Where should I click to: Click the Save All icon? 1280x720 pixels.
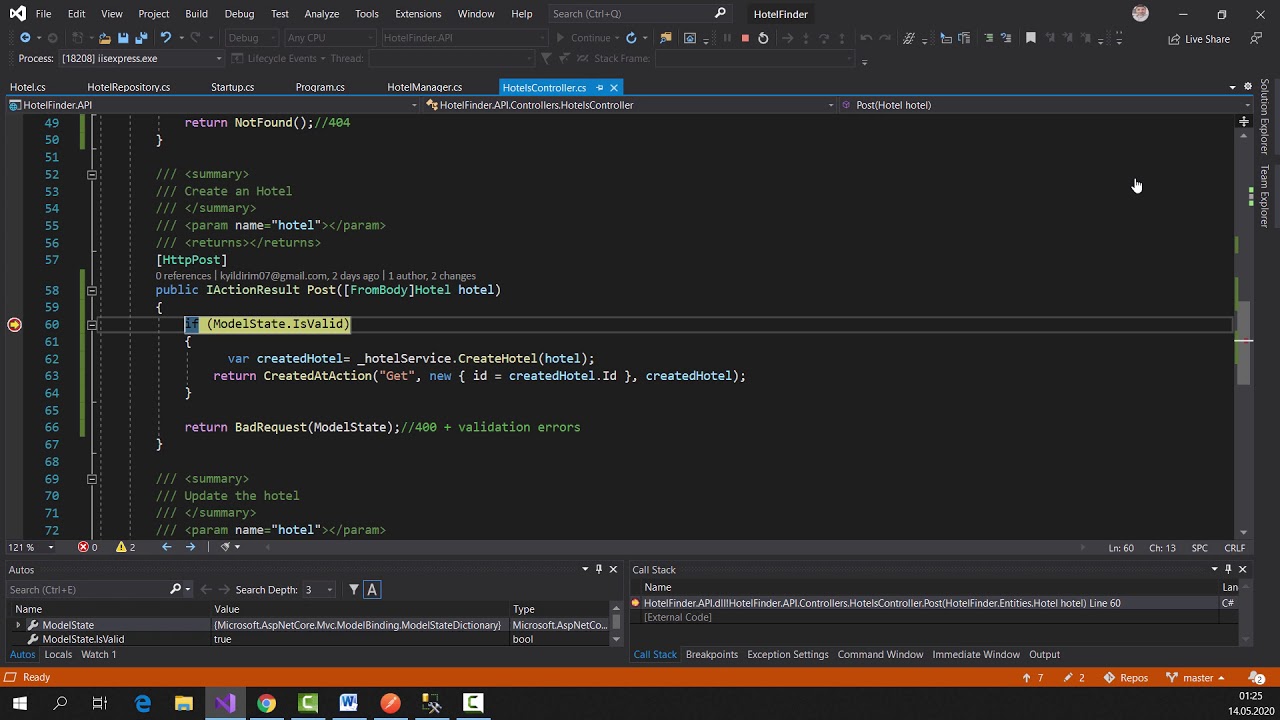141,38
